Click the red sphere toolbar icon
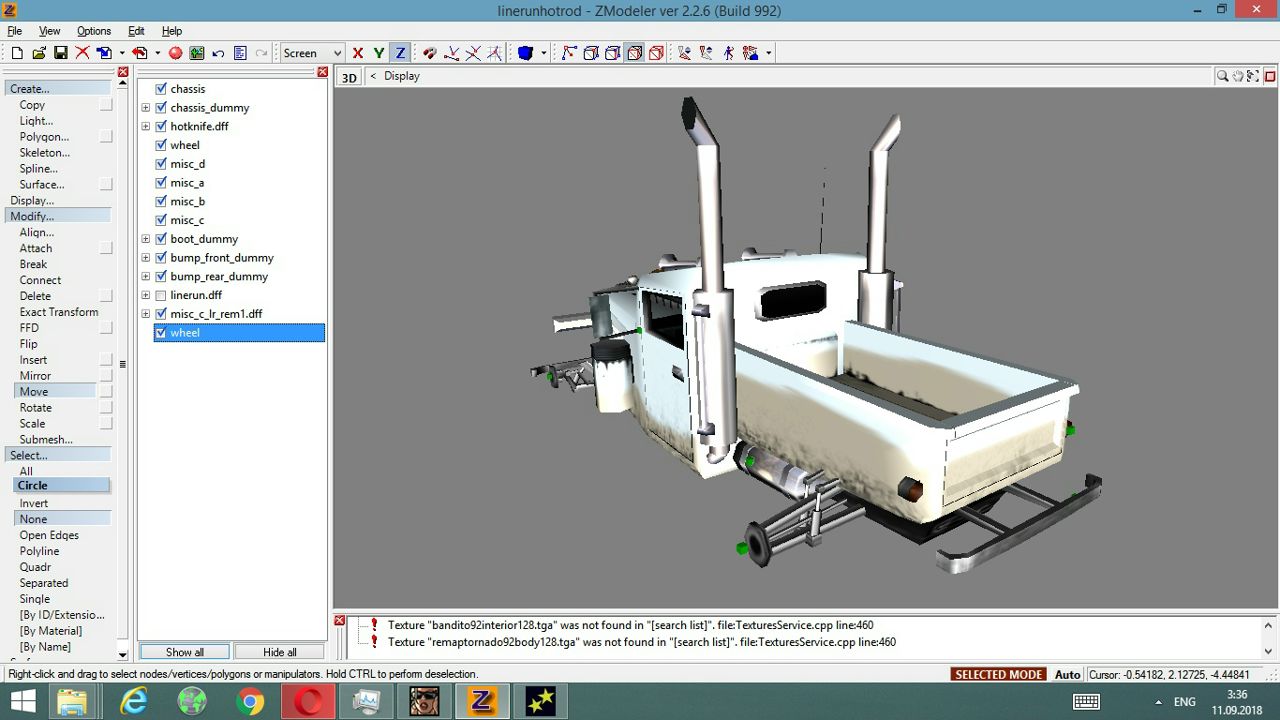The height and width of the screenshot is (720, 1280). coord(175,53)
